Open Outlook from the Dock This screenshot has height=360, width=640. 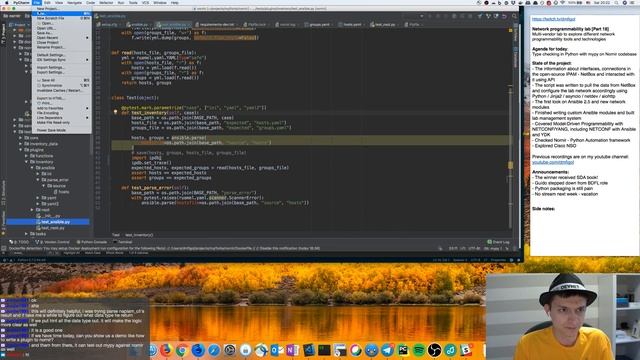point(277,350)
